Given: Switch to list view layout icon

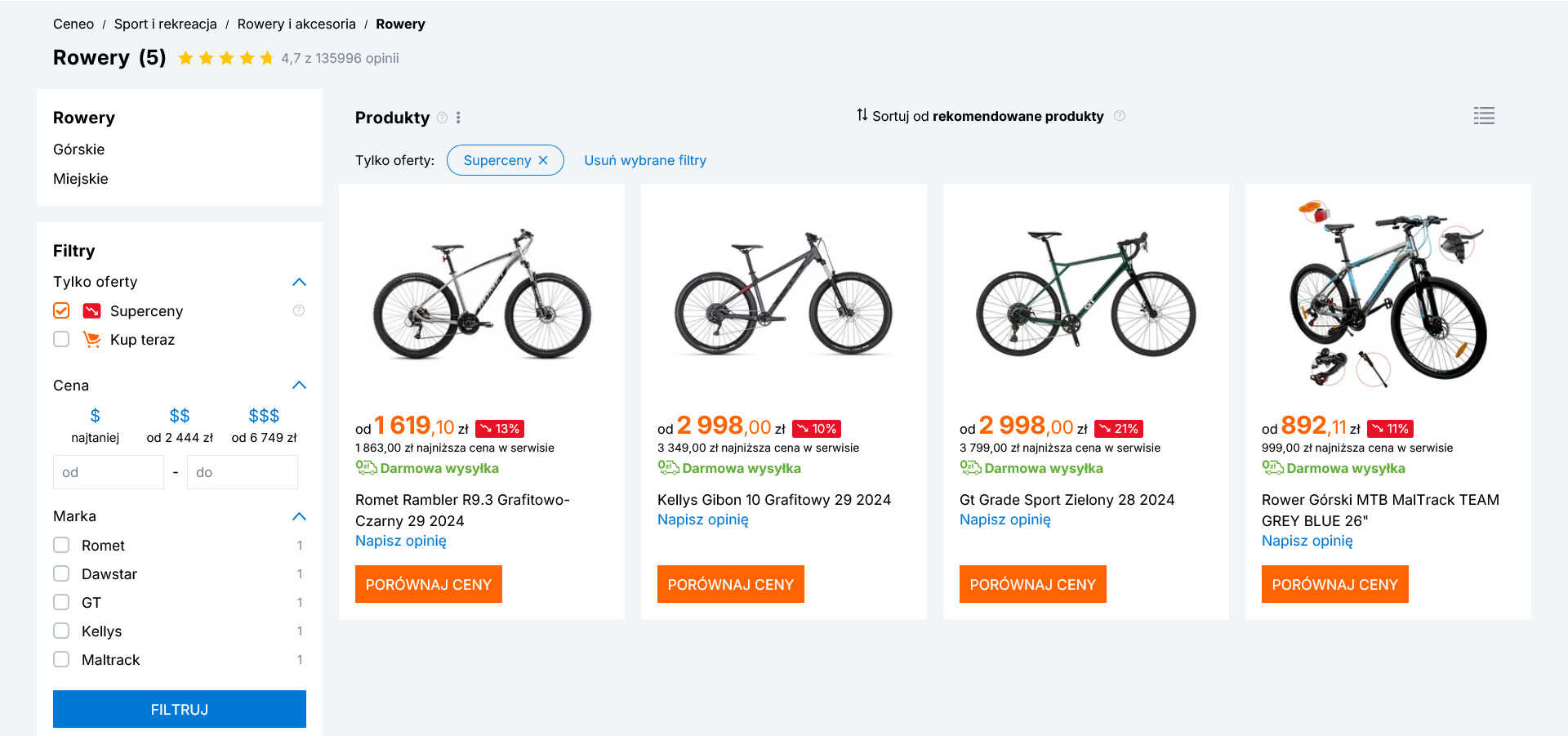Looking at the screenshot, I should [1484, 116].
